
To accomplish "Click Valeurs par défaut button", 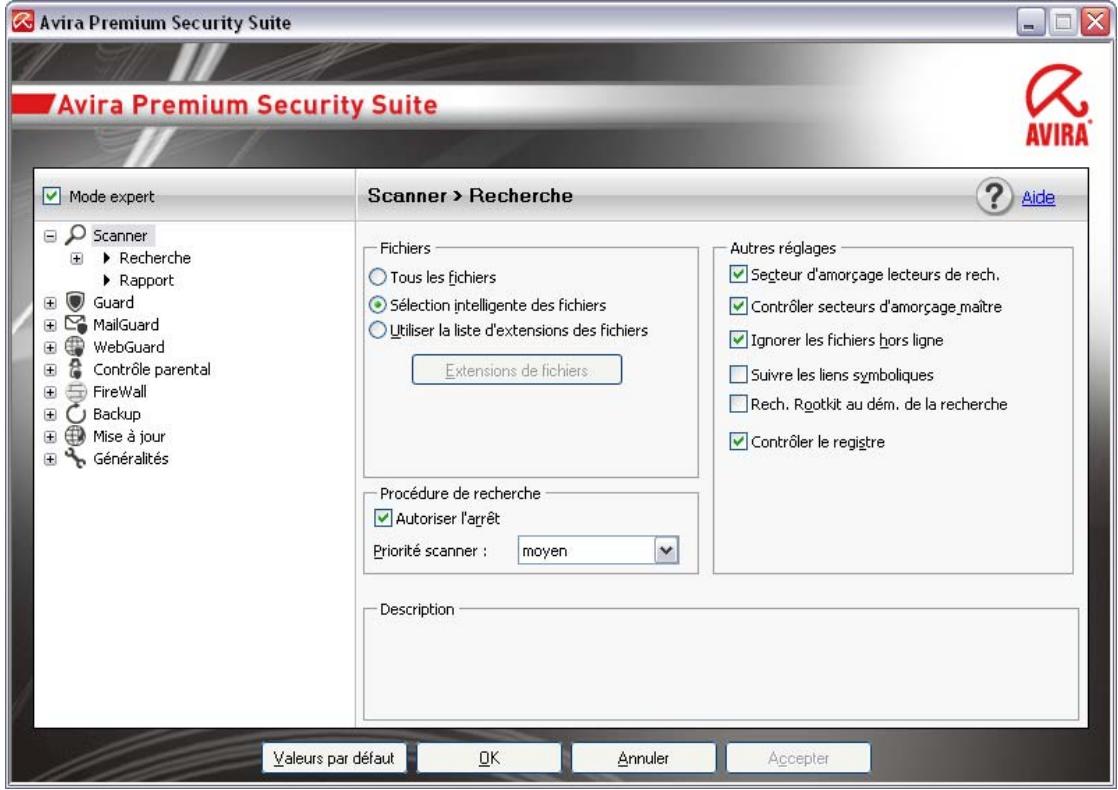I will (x=334, y=758).
